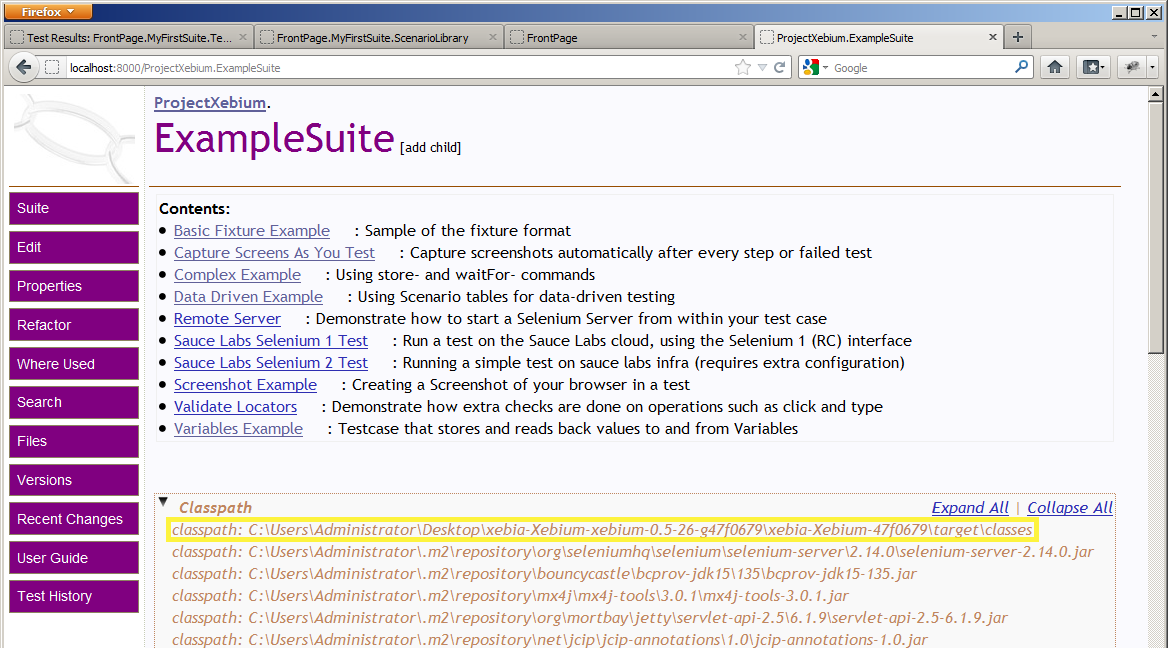This screenshot has height=648, width=1168.
Task: Click the vertical scrollbar thumb
Action: point(1155,227)
